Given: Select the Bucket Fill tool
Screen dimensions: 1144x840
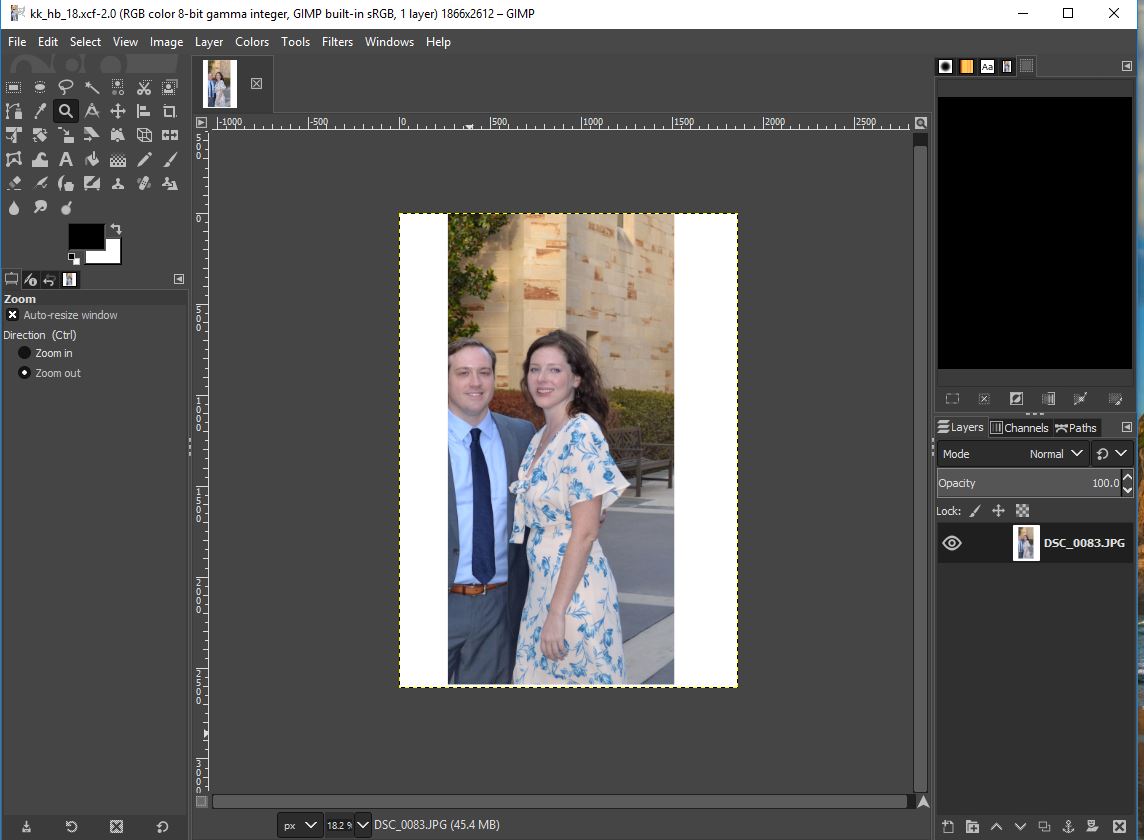Looking at the screenshot, I should (x=92, y=159).
